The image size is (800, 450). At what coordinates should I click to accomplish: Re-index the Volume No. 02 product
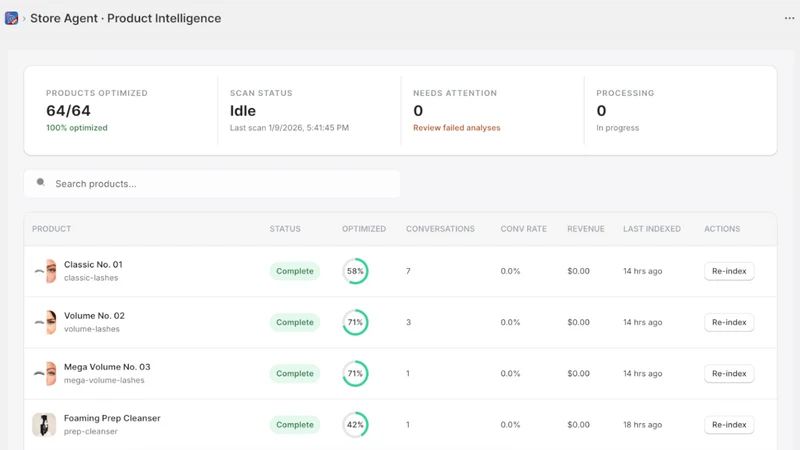point(729,322)
